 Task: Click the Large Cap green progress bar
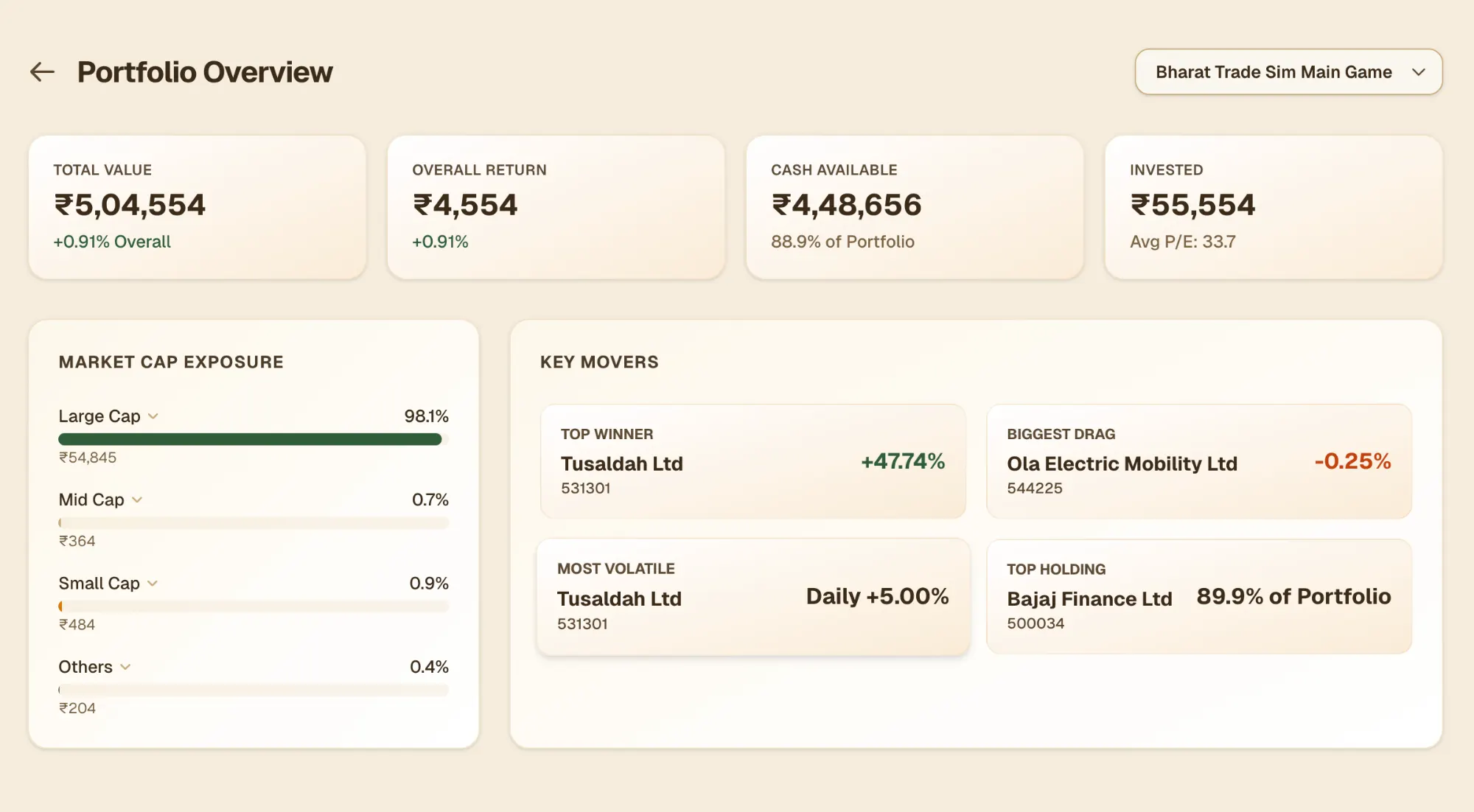250,439
